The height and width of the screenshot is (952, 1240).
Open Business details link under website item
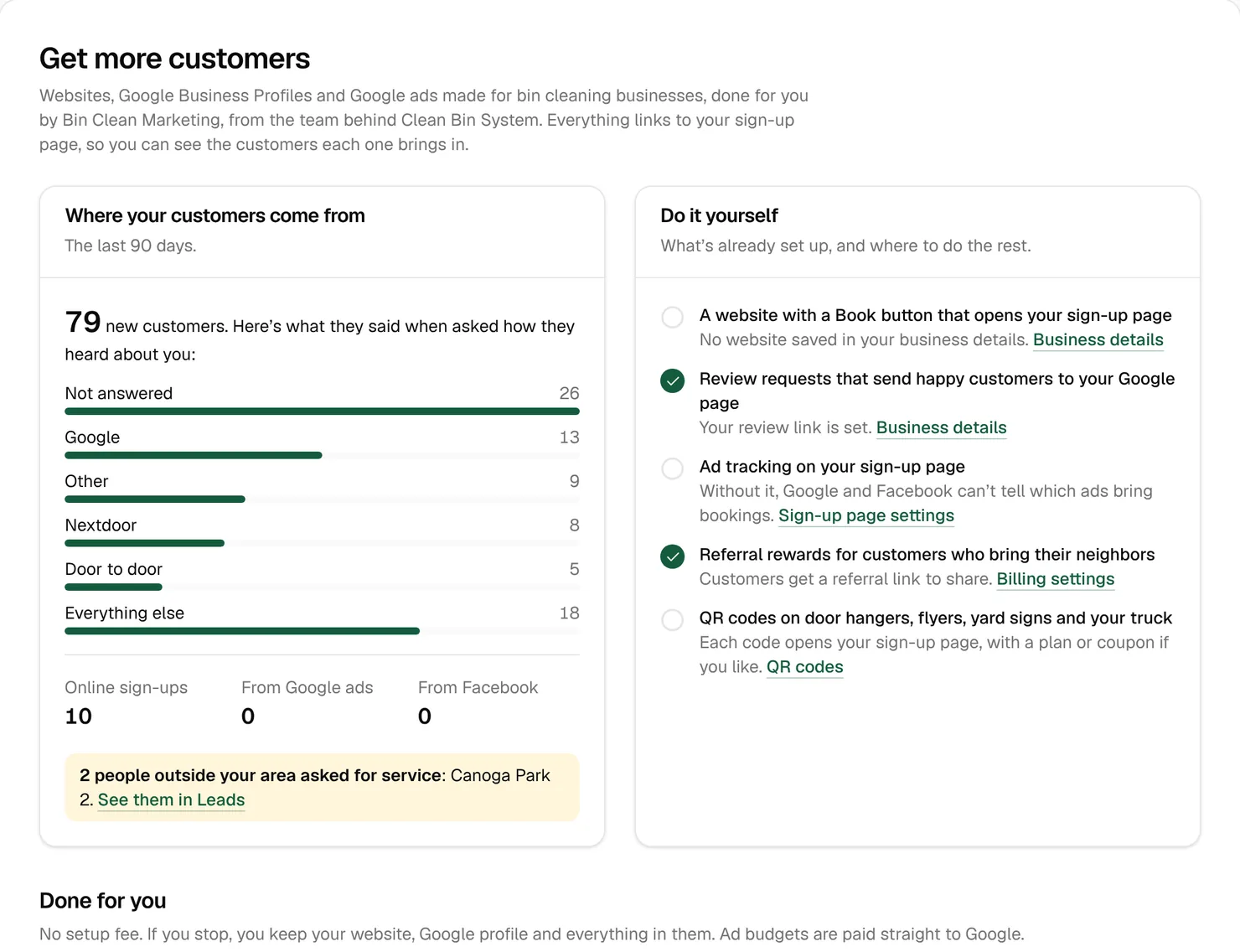[1098, 339]
